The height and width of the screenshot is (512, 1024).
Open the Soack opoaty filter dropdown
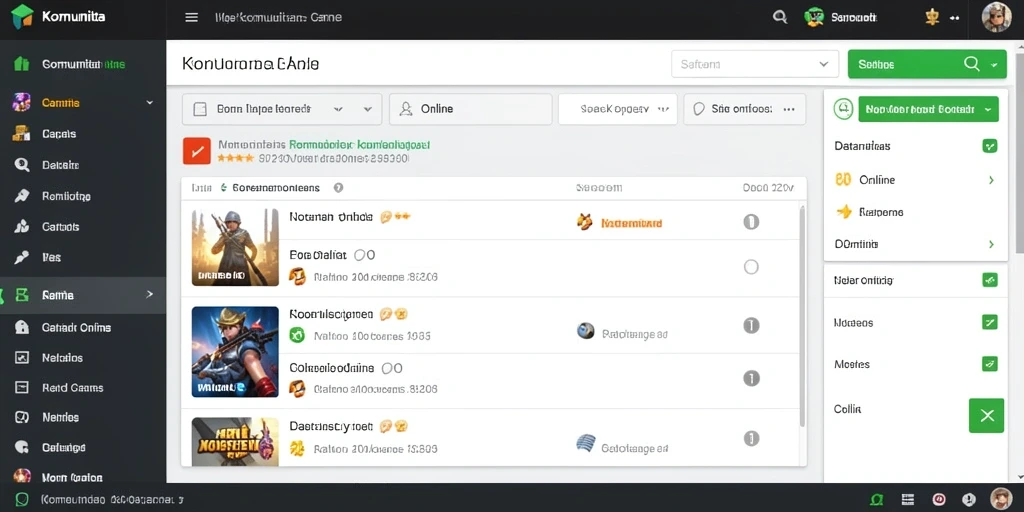point(618,109)
